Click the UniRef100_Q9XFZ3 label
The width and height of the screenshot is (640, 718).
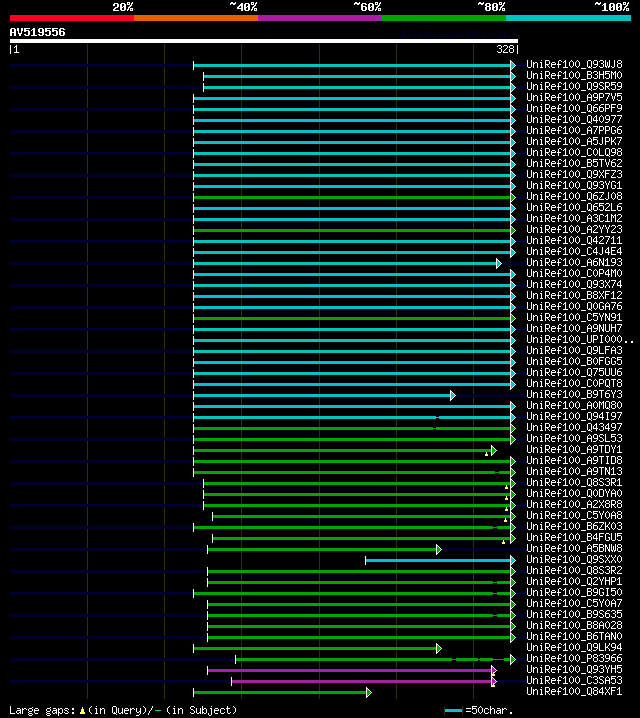[574, 174]
